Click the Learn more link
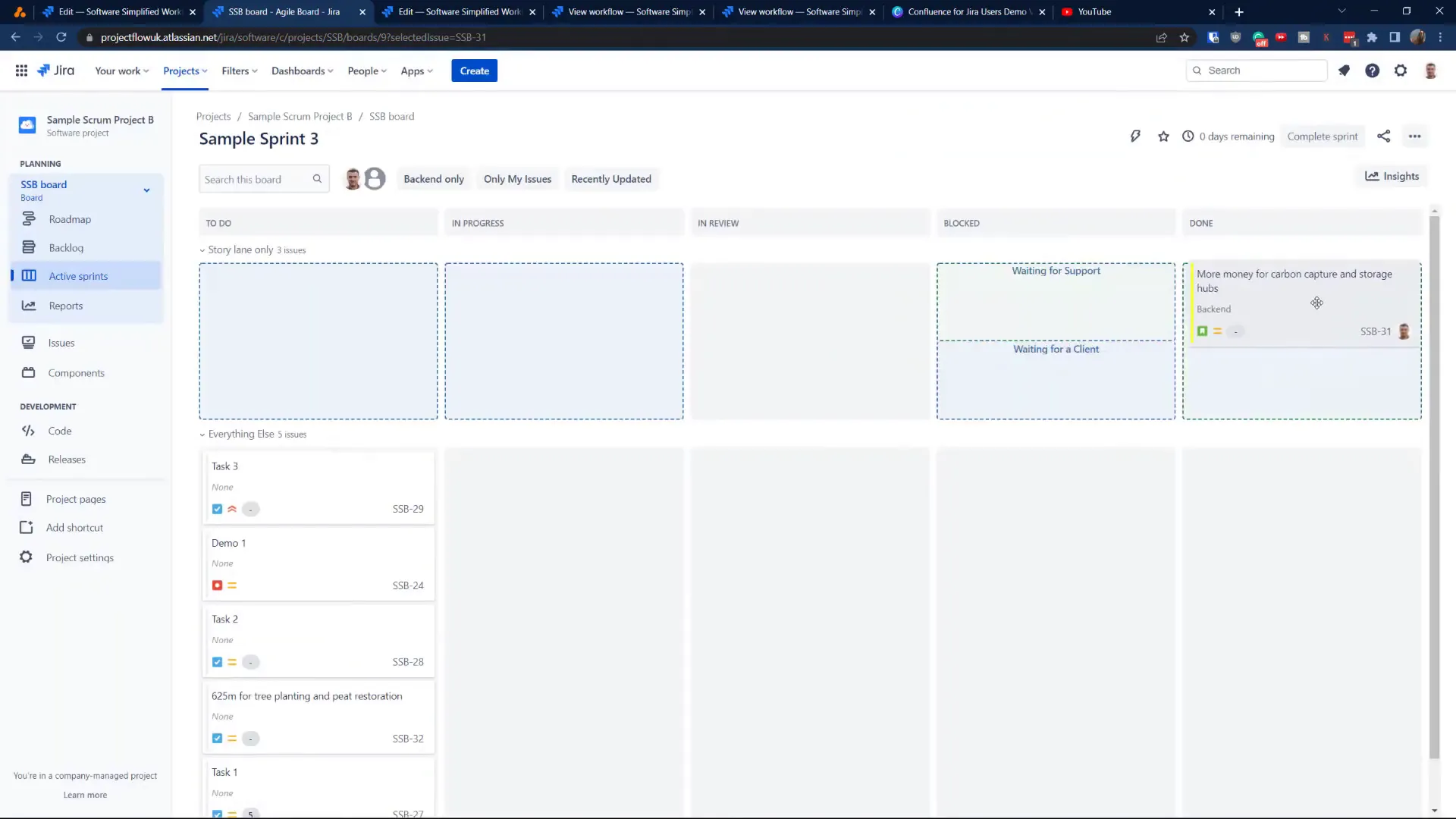This screenshot has width=1456, height=819. 85,795
